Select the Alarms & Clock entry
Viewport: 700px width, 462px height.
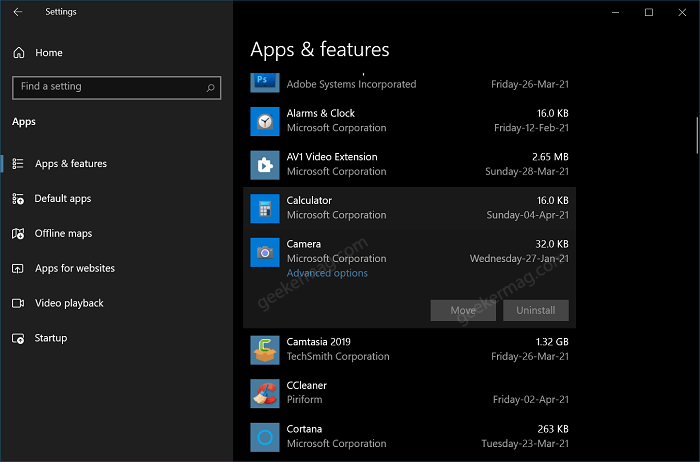409,121
